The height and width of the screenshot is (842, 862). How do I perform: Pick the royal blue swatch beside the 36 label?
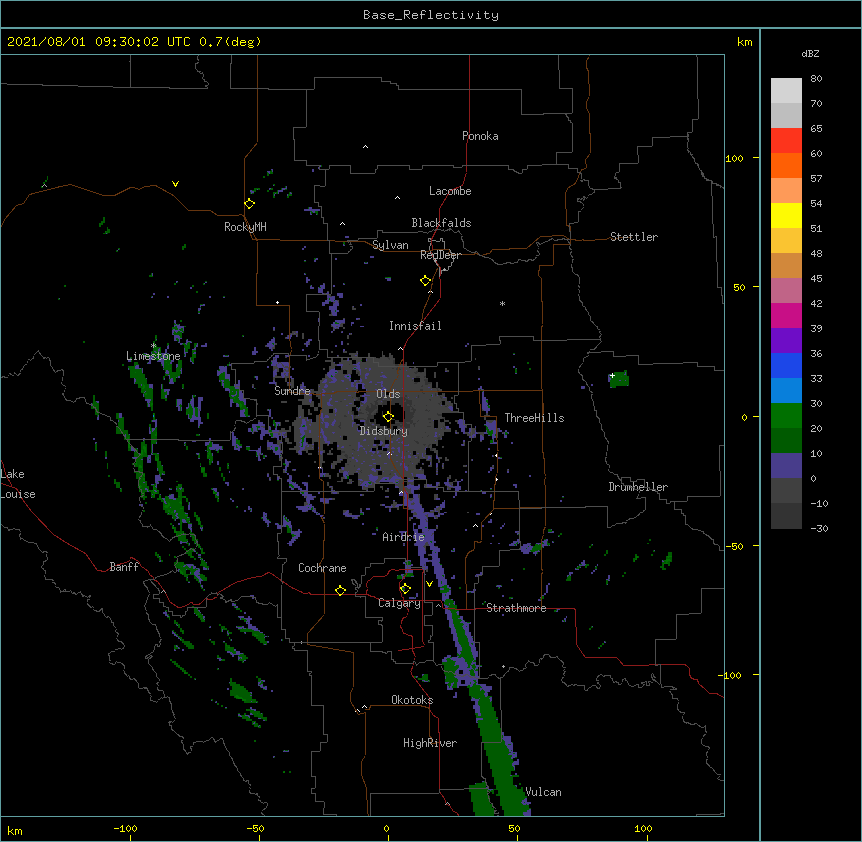click(x=786, y=365)
